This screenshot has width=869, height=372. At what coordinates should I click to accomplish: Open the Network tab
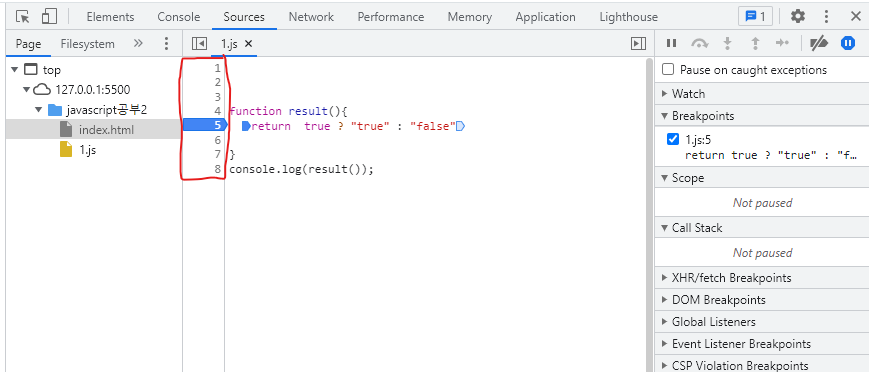point(311,17)
